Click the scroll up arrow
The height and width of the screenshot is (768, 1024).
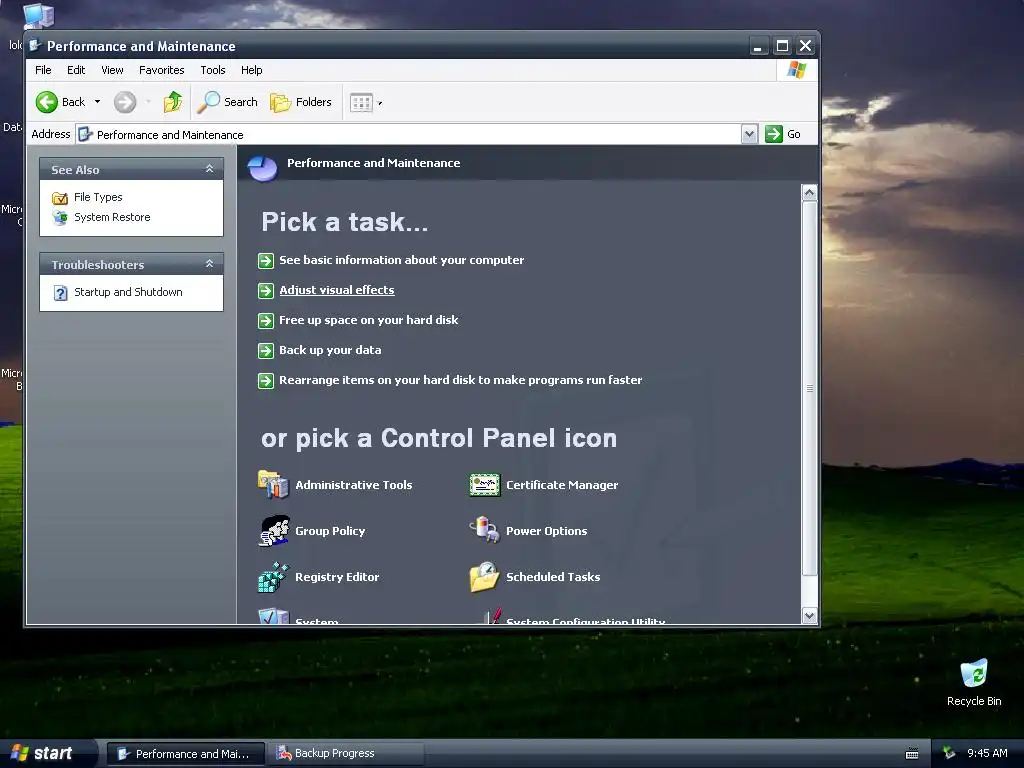809,193
